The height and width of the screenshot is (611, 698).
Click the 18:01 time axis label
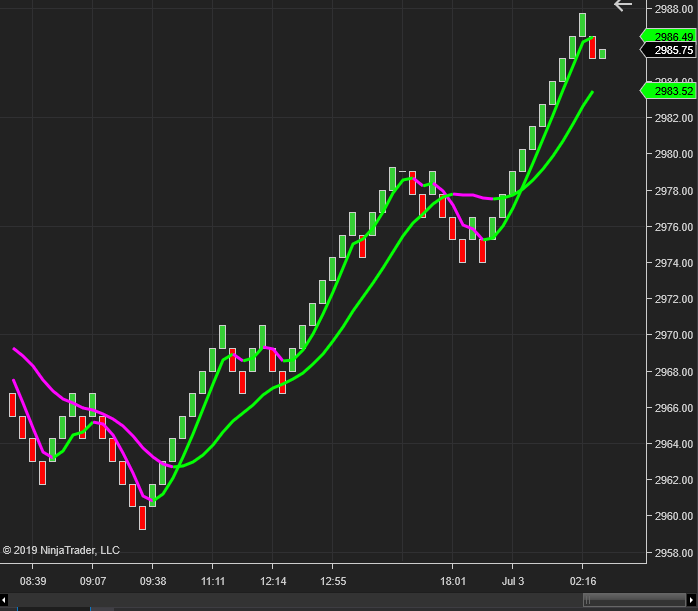(x=453, y=581)
